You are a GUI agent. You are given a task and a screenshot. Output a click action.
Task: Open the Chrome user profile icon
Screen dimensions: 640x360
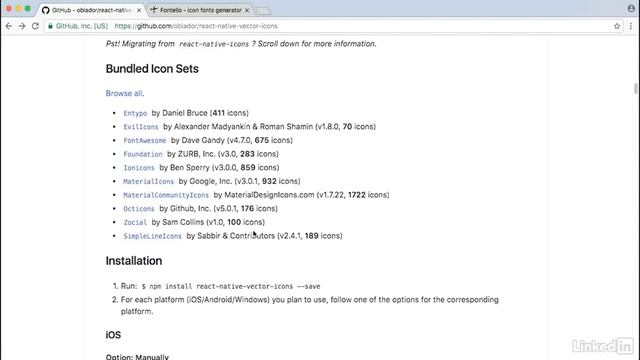tap(631, 8)
